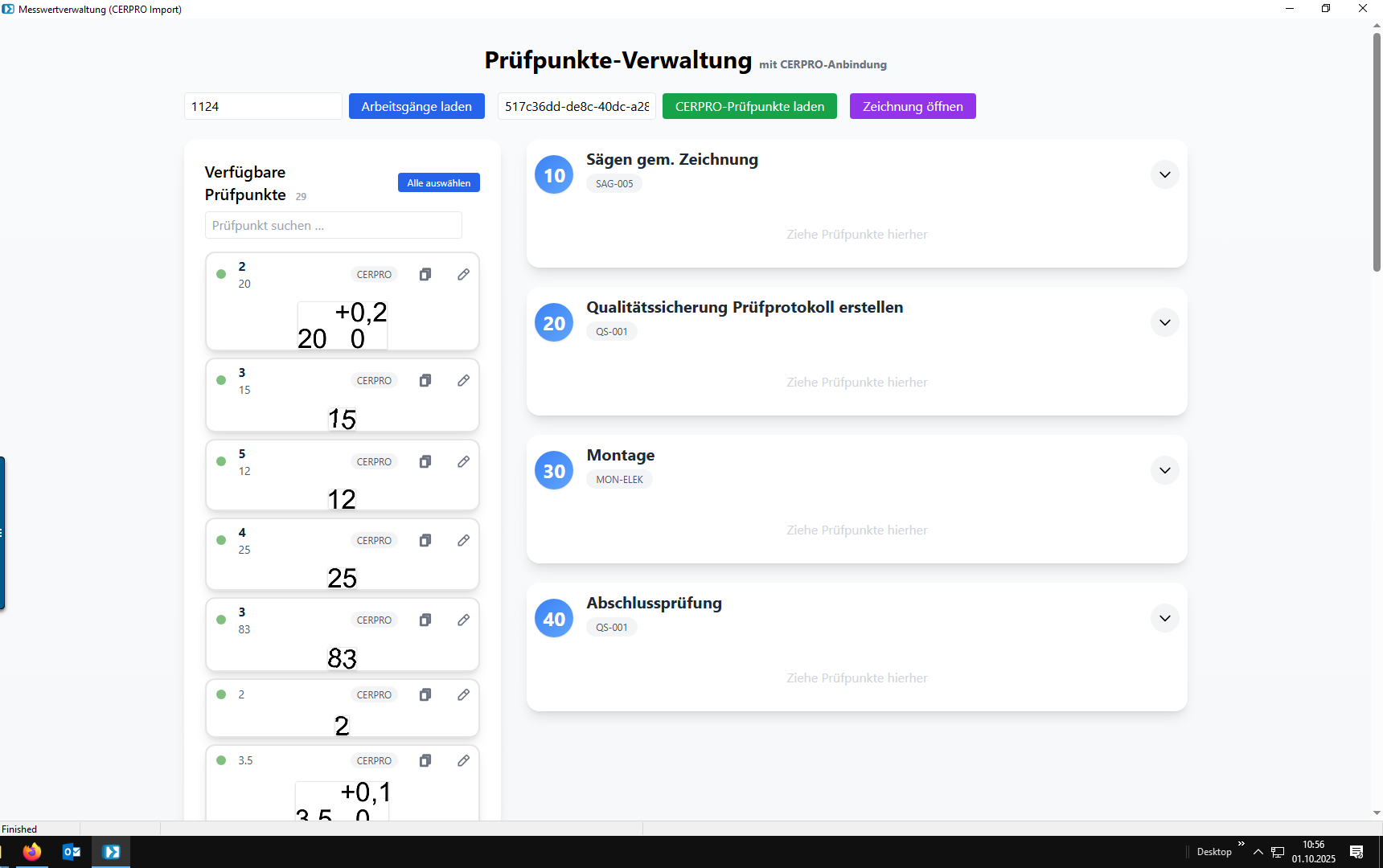The image size is (1383, 868).
Task: Focus the Prüfpunkt suchen search field
Action: [x=334, y=226]
